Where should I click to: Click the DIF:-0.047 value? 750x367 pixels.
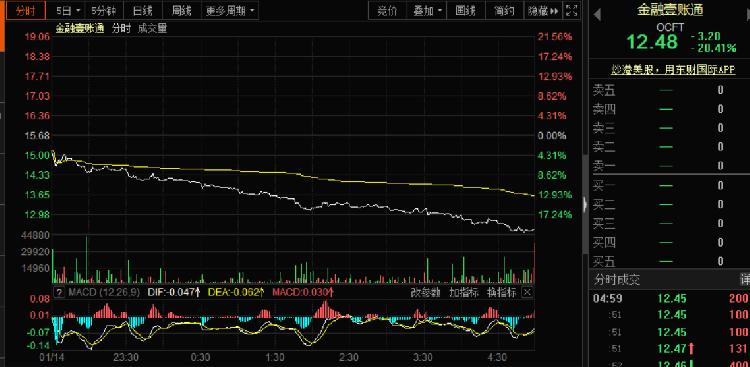tap(174, 292)
